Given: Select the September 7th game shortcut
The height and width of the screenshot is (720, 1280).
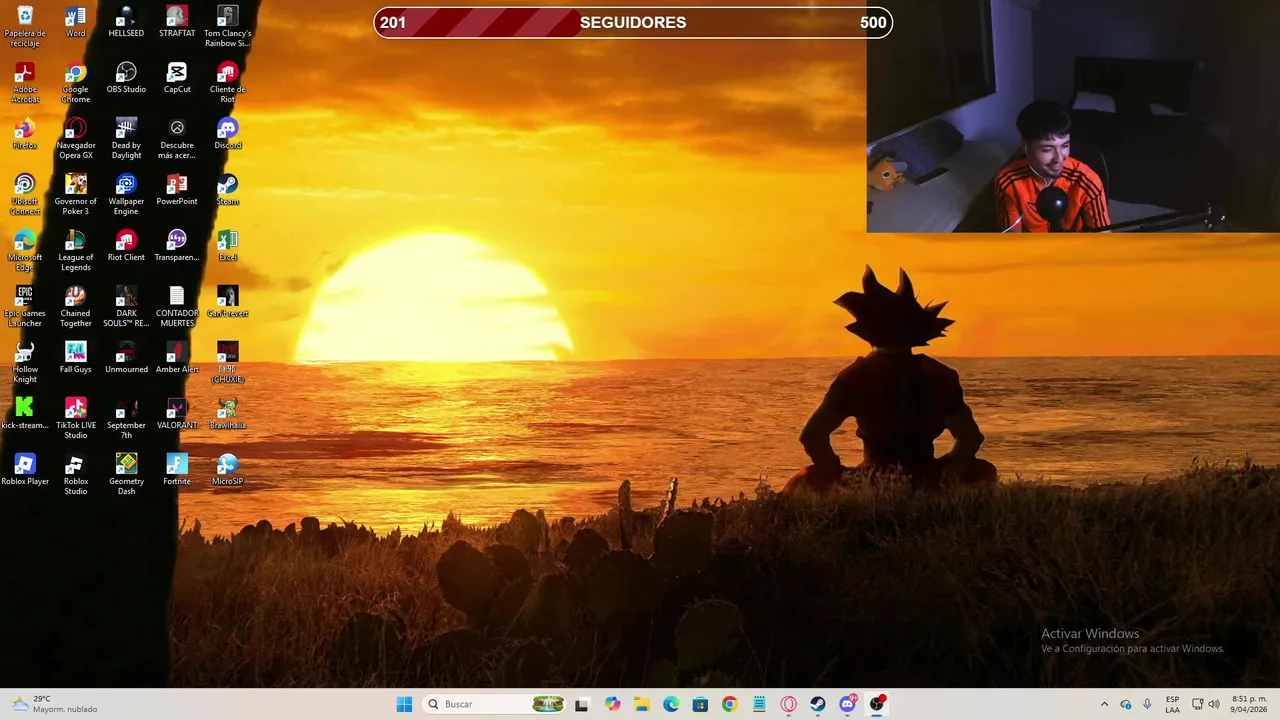Looking at the screenshot, I should click(126, 419).
